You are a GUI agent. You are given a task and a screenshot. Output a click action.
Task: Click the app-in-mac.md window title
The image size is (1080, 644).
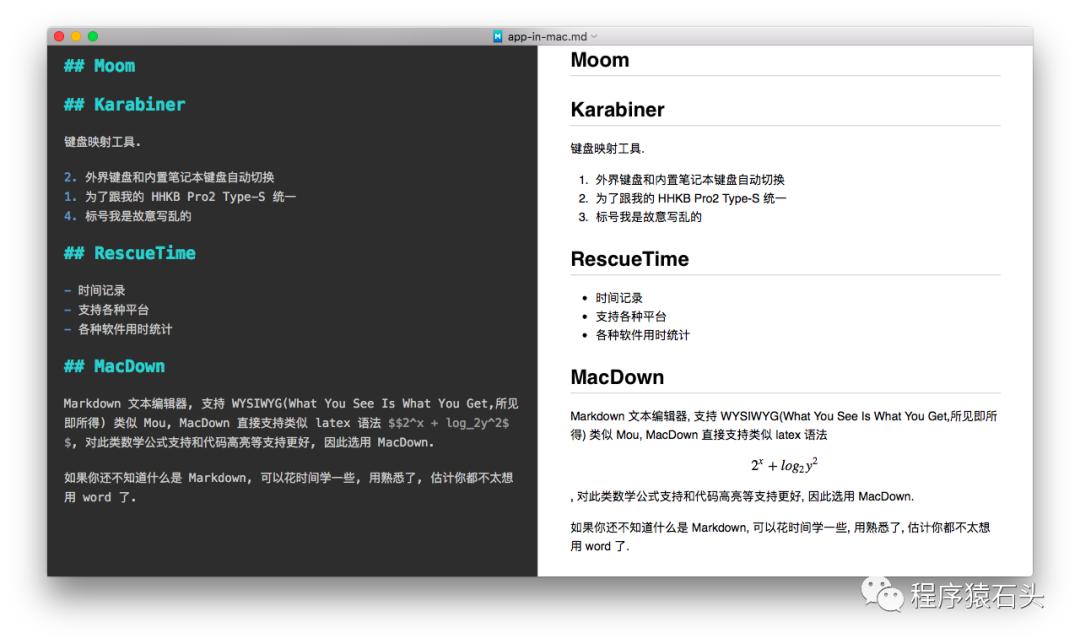pos(547,37)
